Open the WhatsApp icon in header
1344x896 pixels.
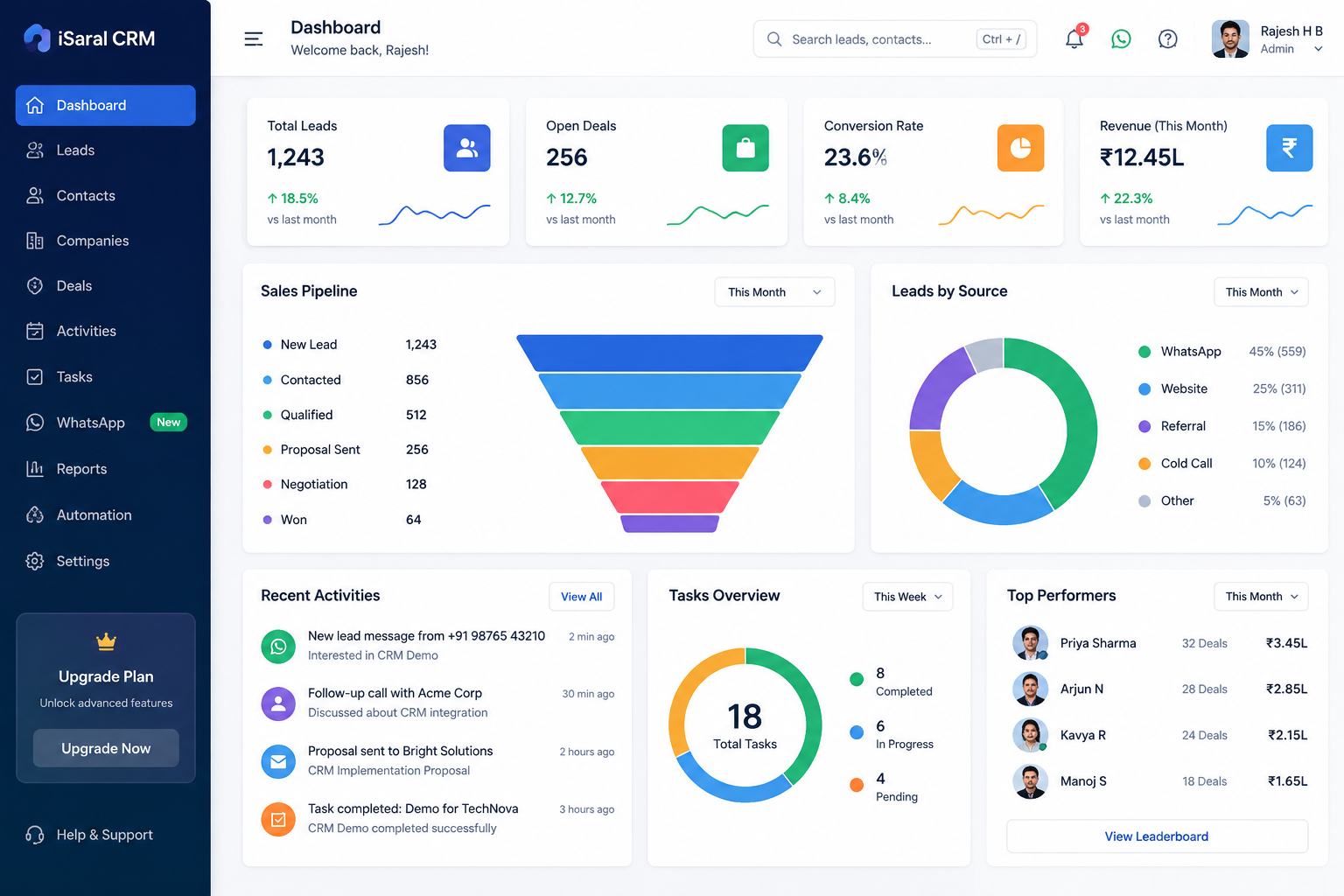pos(1121,38)
